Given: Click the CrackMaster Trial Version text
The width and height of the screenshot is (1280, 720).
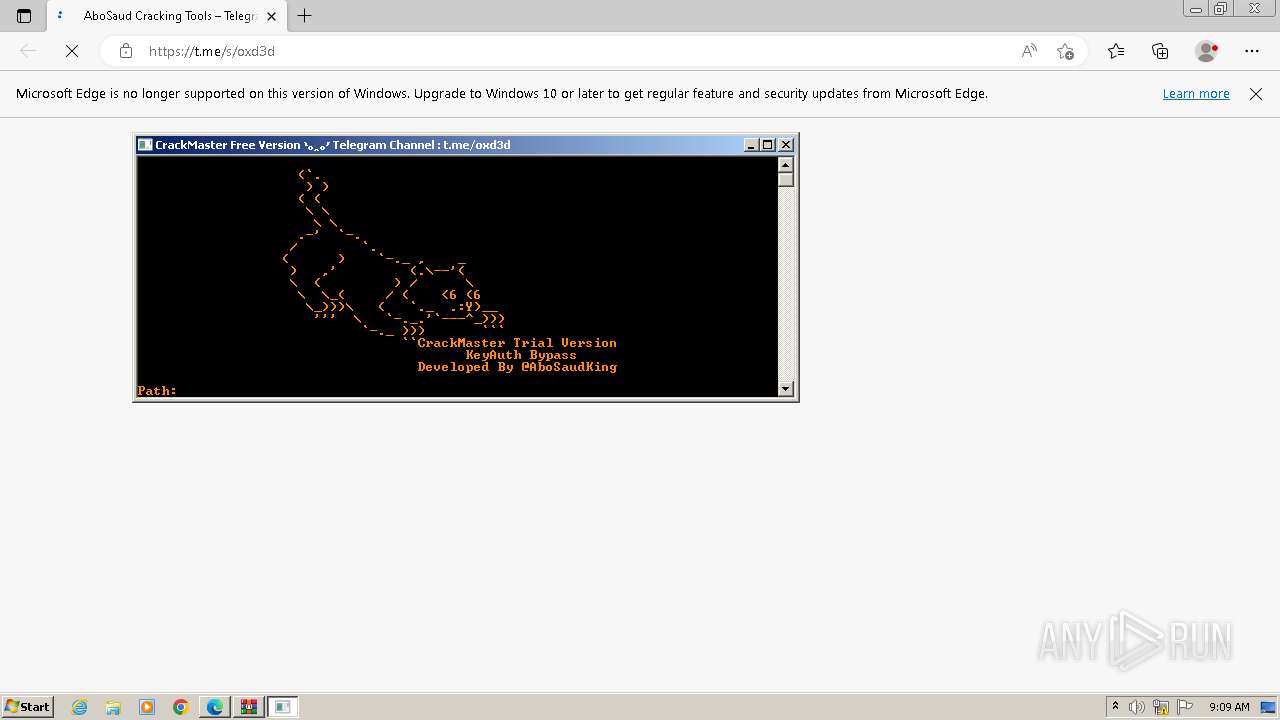Looking at the screenshot, I should click(x=517, y=343).
